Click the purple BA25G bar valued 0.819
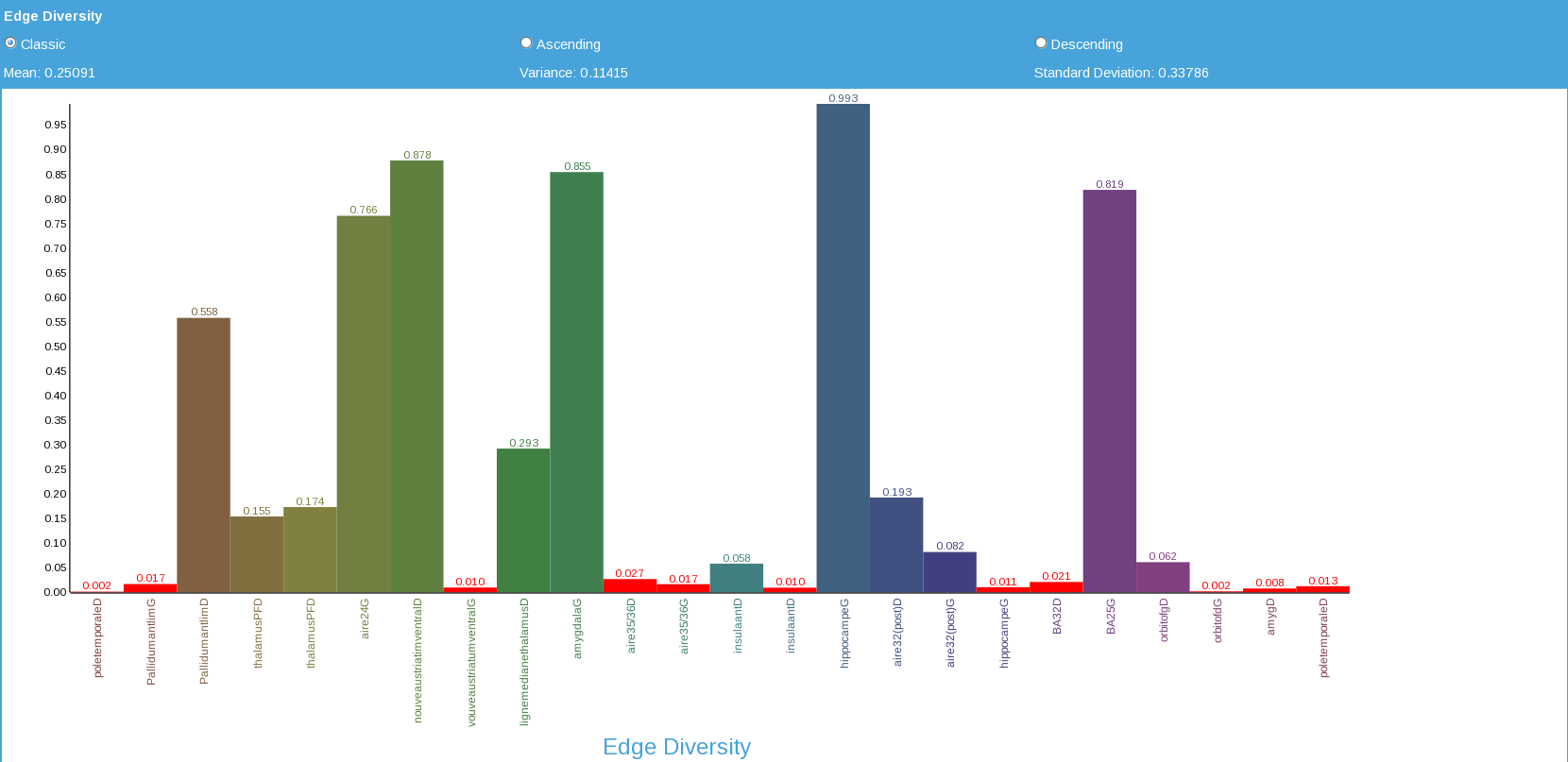Viewport: 1568px width, 762px height. click(x=1110, y=391)
